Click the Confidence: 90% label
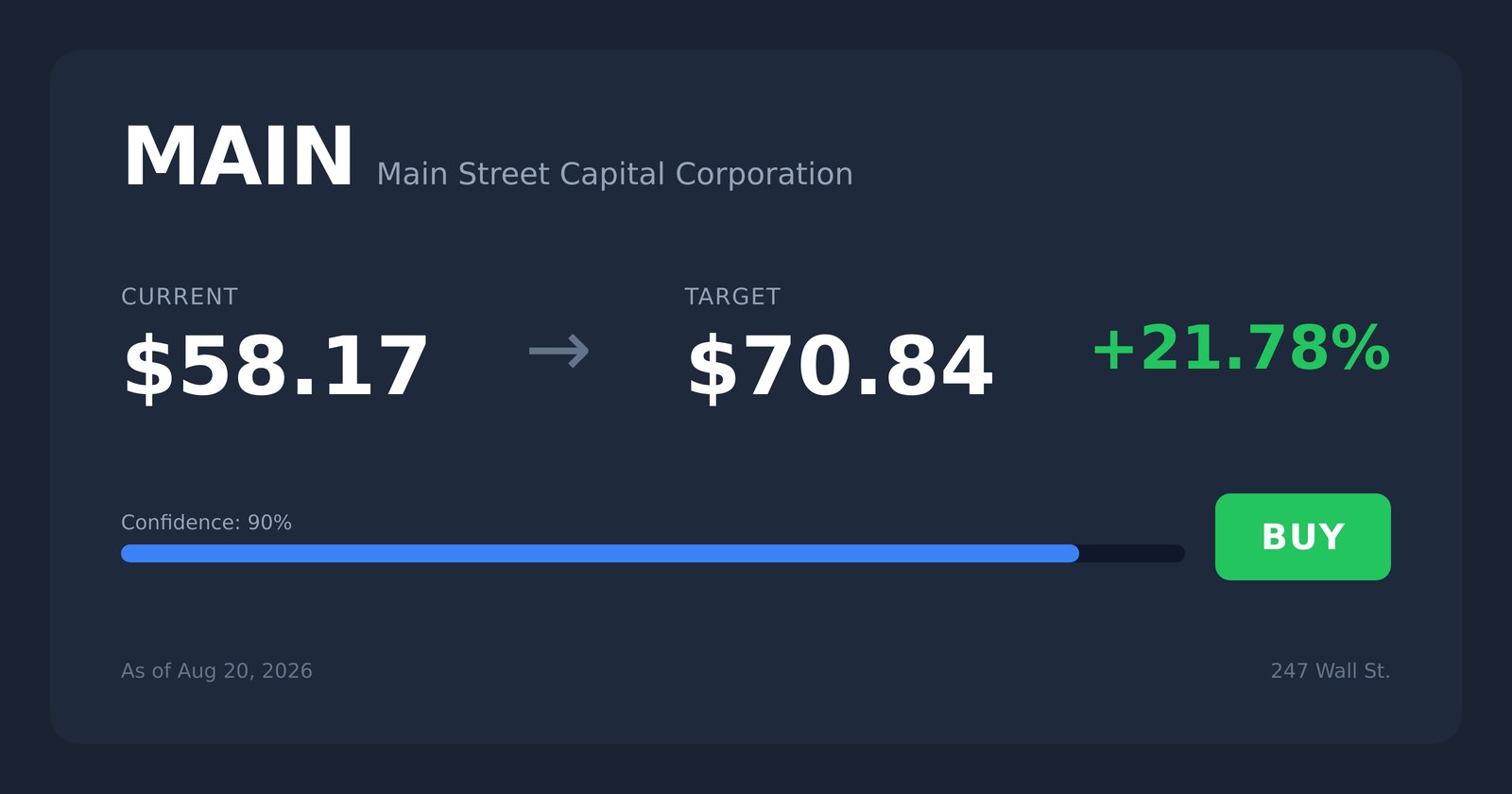This screenshot has height=794, width=1512. pyautogui.click(x=206, y=523)
